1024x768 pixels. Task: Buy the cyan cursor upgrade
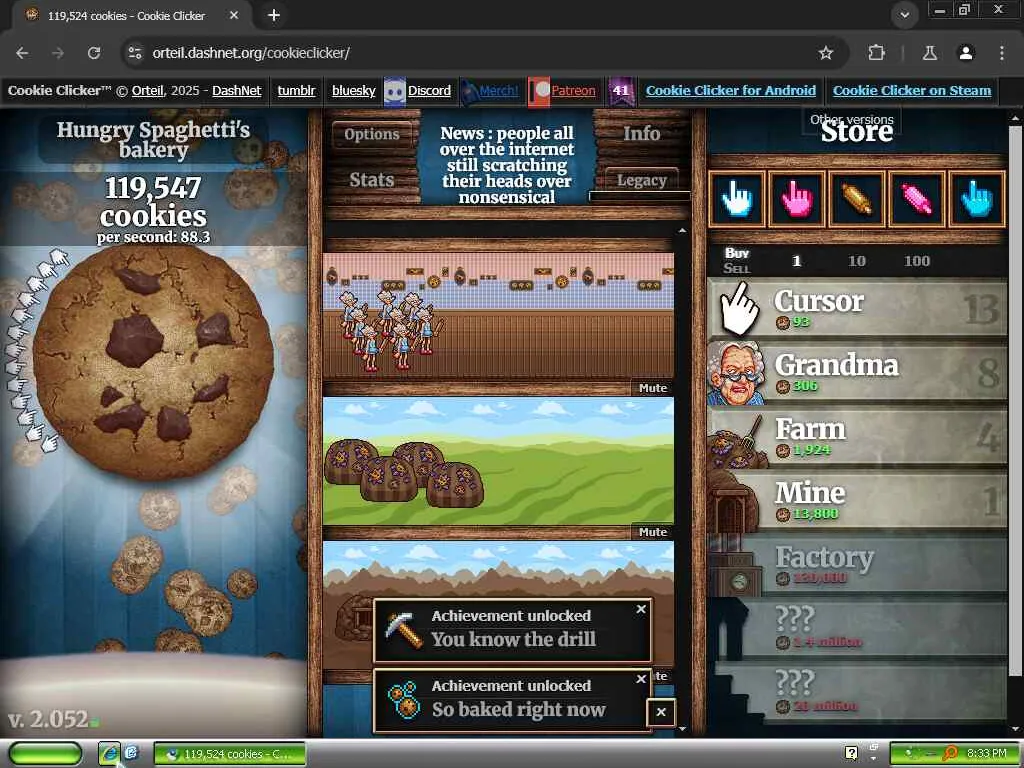tap(976, 199)
